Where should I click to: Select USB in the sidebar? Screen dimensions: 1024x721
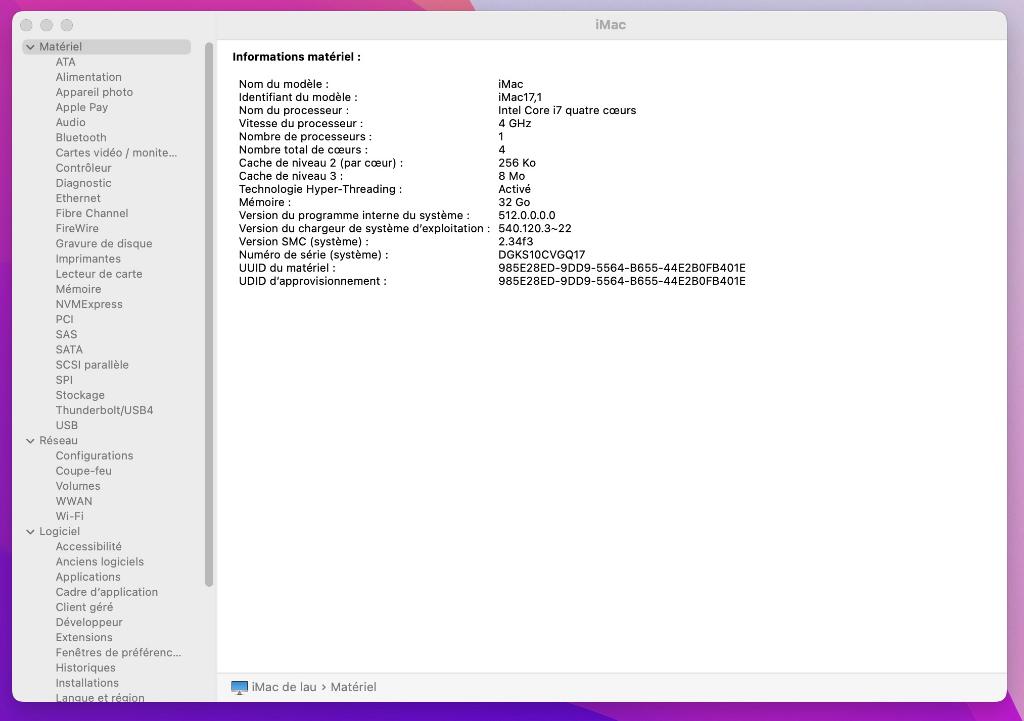click(x=66, y=425)
